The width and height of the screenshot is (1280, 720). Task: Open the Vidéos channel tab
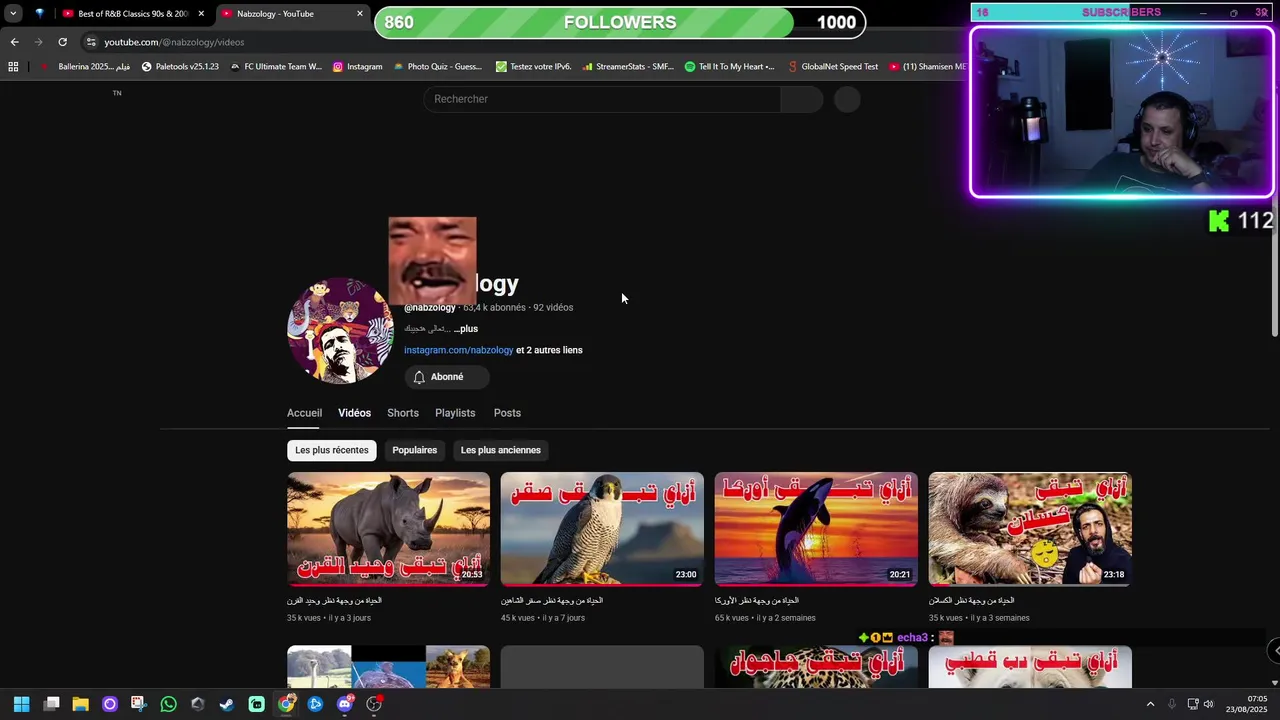click(354, 413)
